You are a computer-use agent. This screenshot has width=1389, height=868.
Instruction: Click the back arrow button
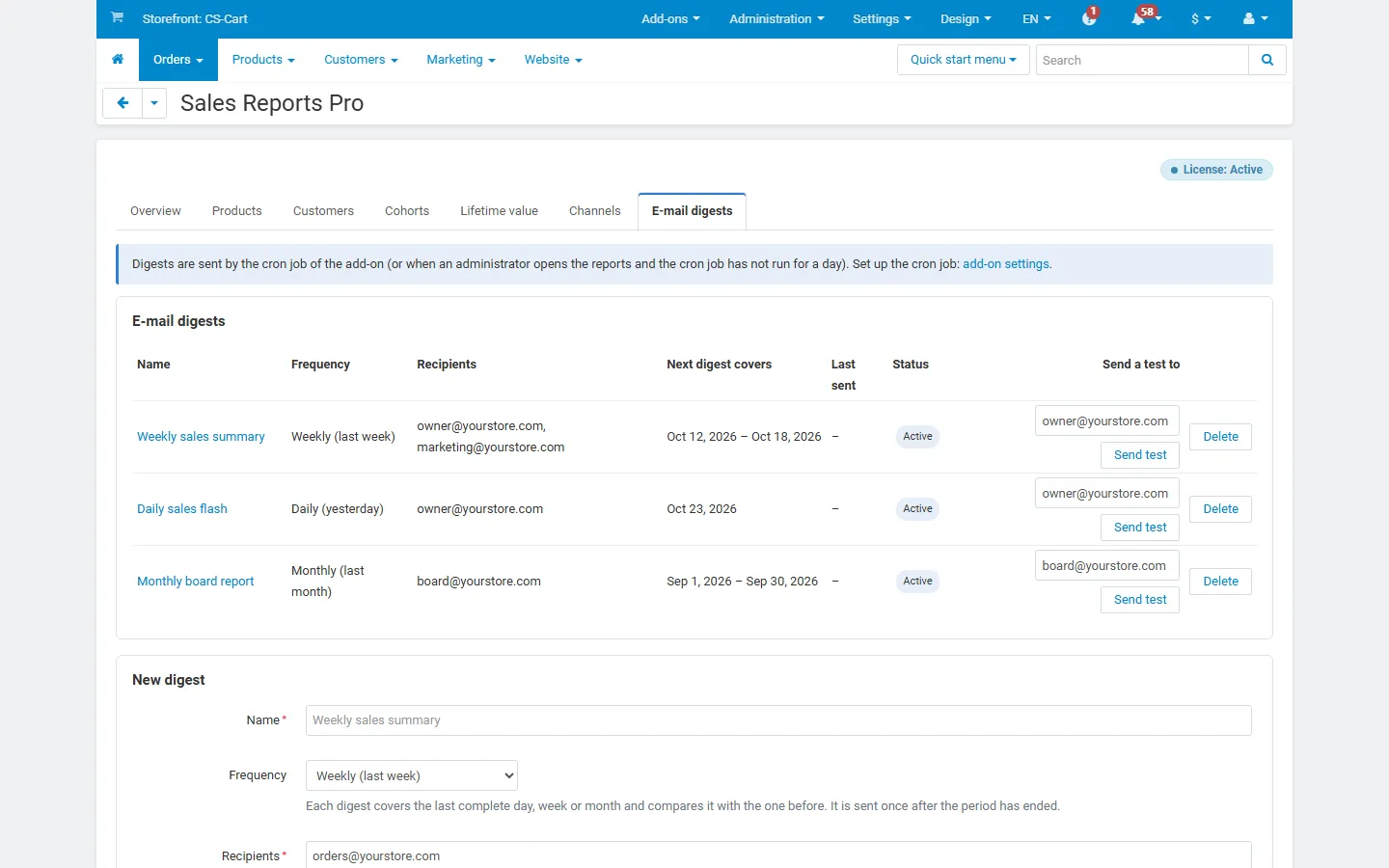coord(123,103)
